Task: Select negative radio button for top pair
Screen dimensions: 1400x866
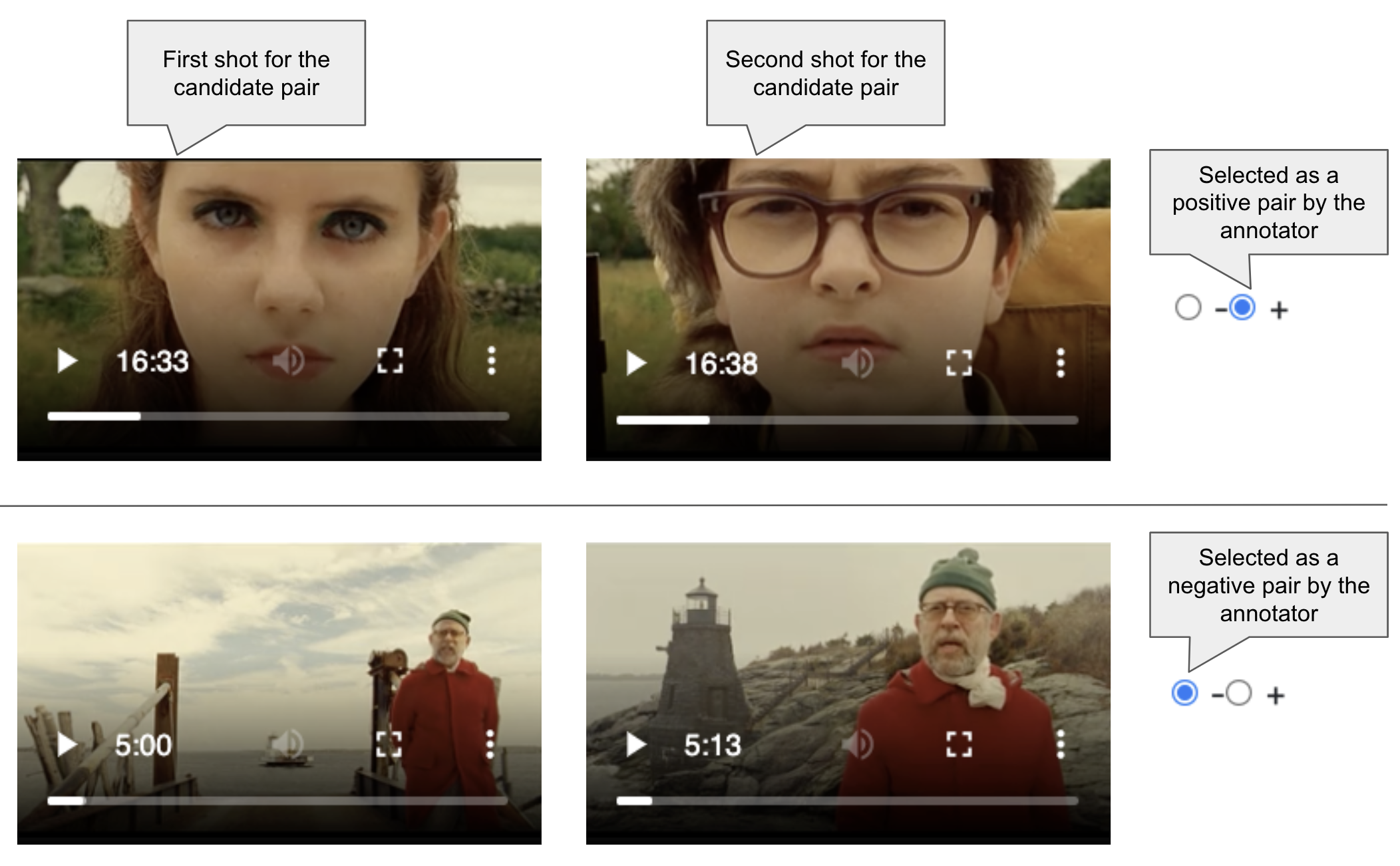Action: [x=1188, y=307]
